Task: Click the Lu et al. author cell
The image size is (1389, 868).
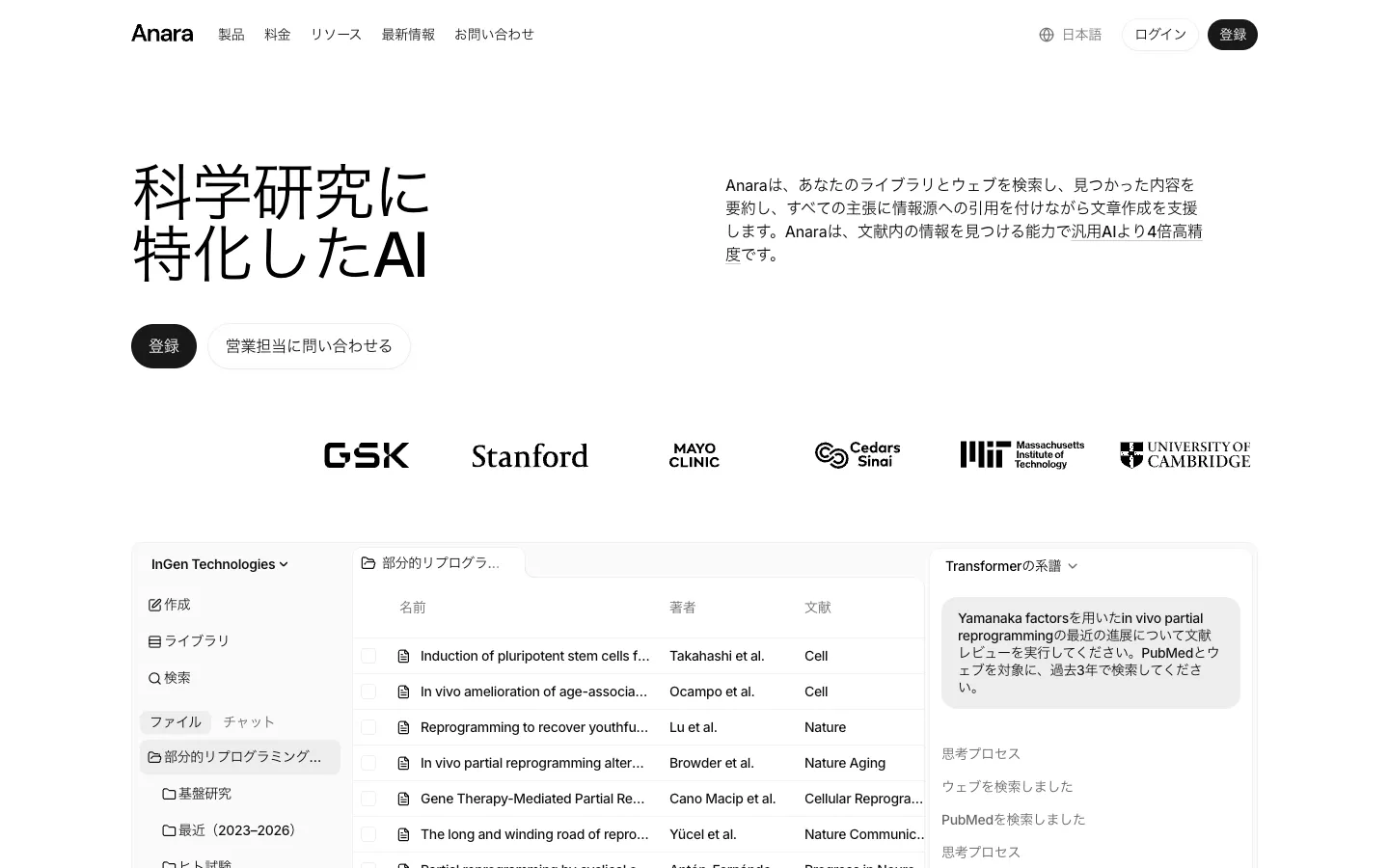Action: [694, 727]
